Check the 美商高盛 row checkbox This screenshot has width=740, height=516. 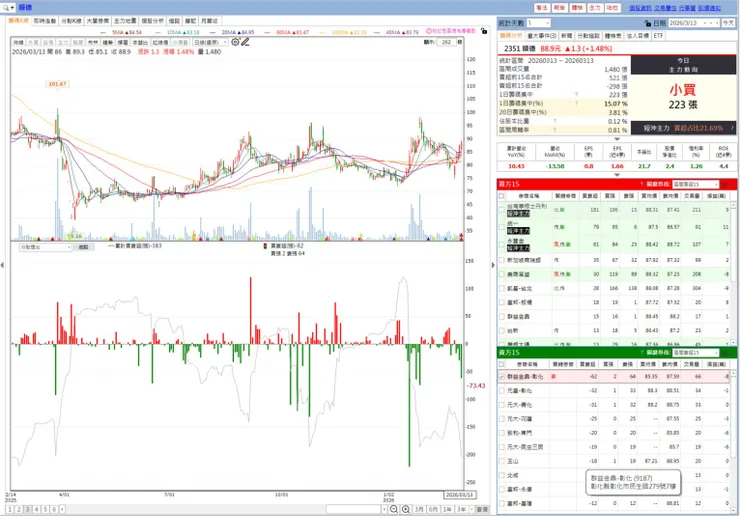[502, 274]
